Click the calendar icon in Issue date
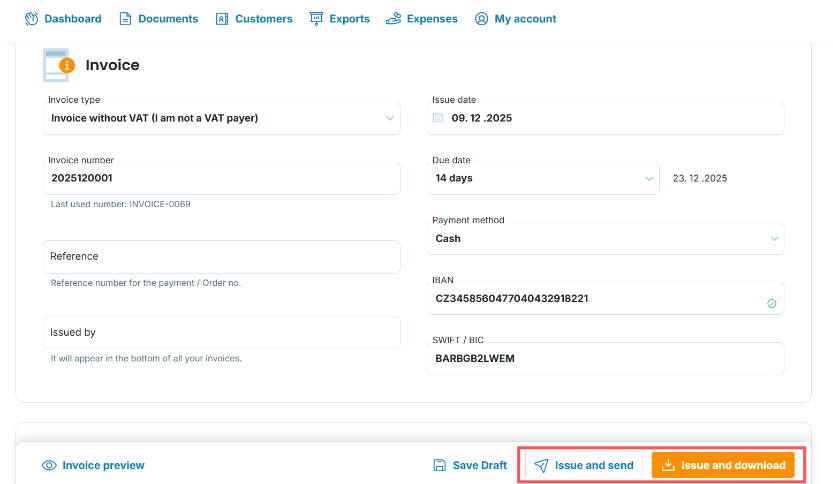 point(438,118)
